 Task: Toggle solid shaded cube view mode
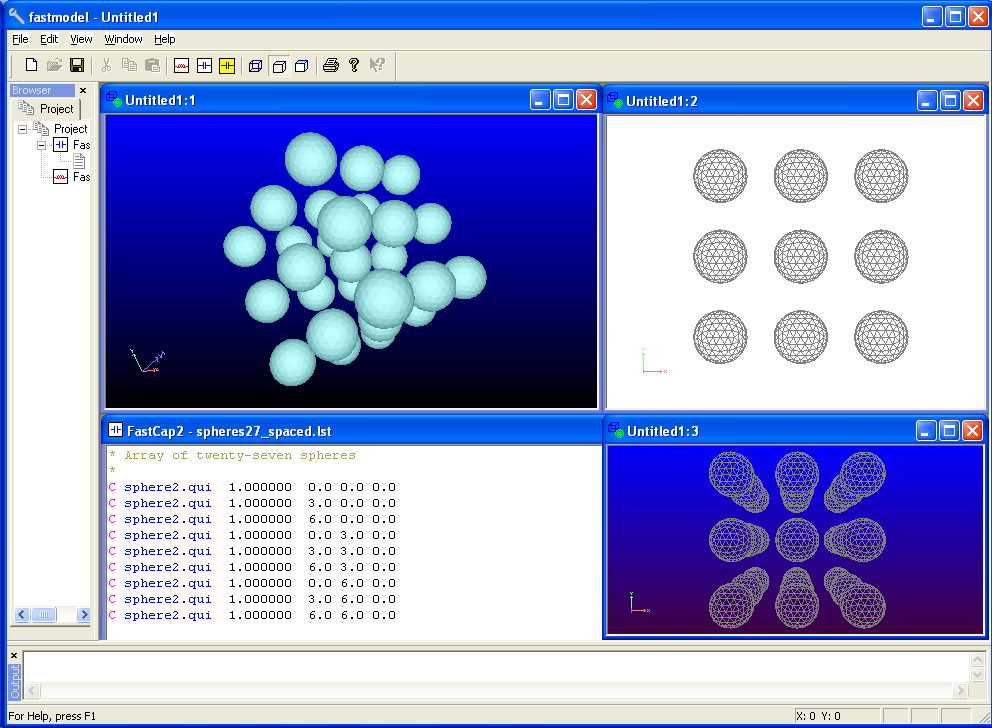[x=301, y=66]
